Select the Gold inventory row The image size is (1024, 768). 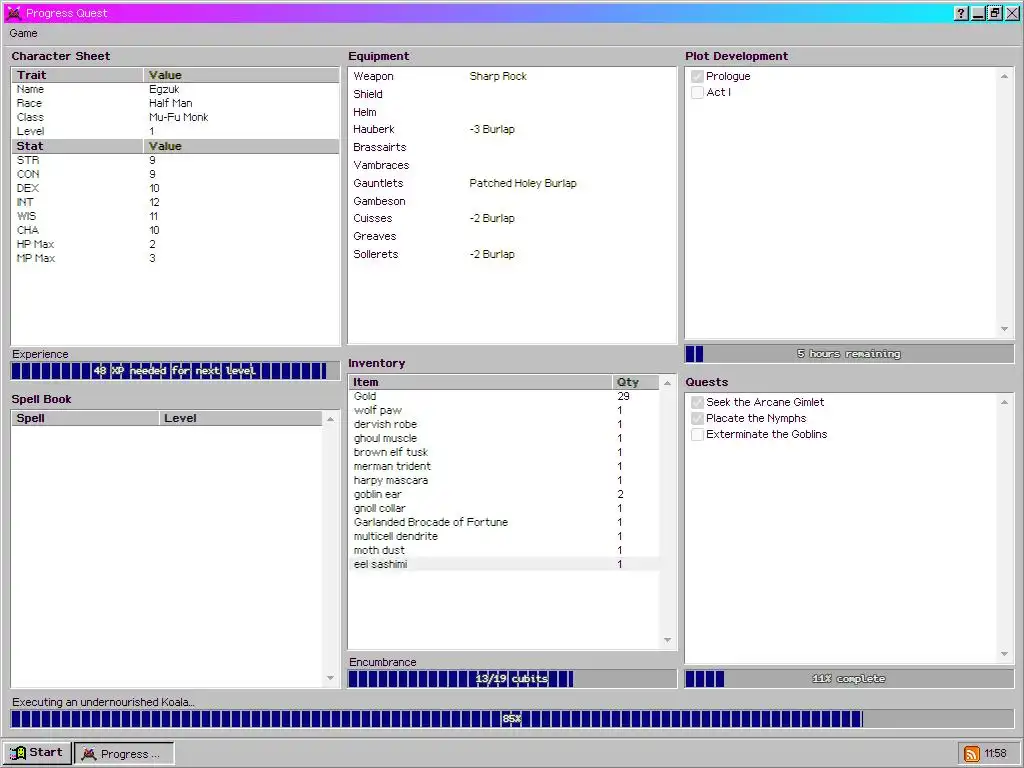point(504,396)
